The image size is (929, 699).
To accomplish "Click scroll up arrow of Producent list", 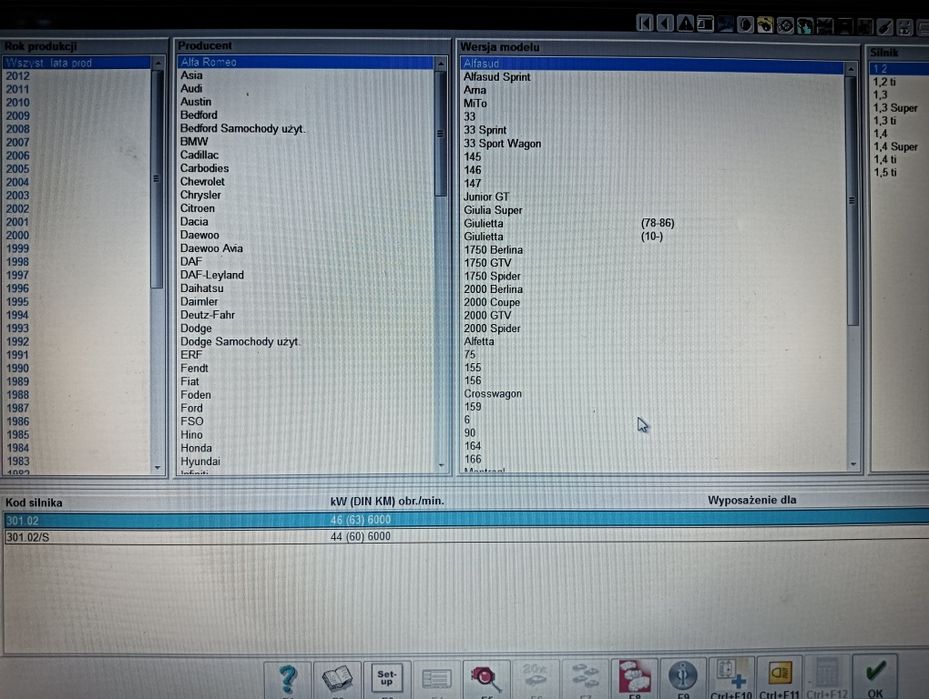I will (441, 62).
